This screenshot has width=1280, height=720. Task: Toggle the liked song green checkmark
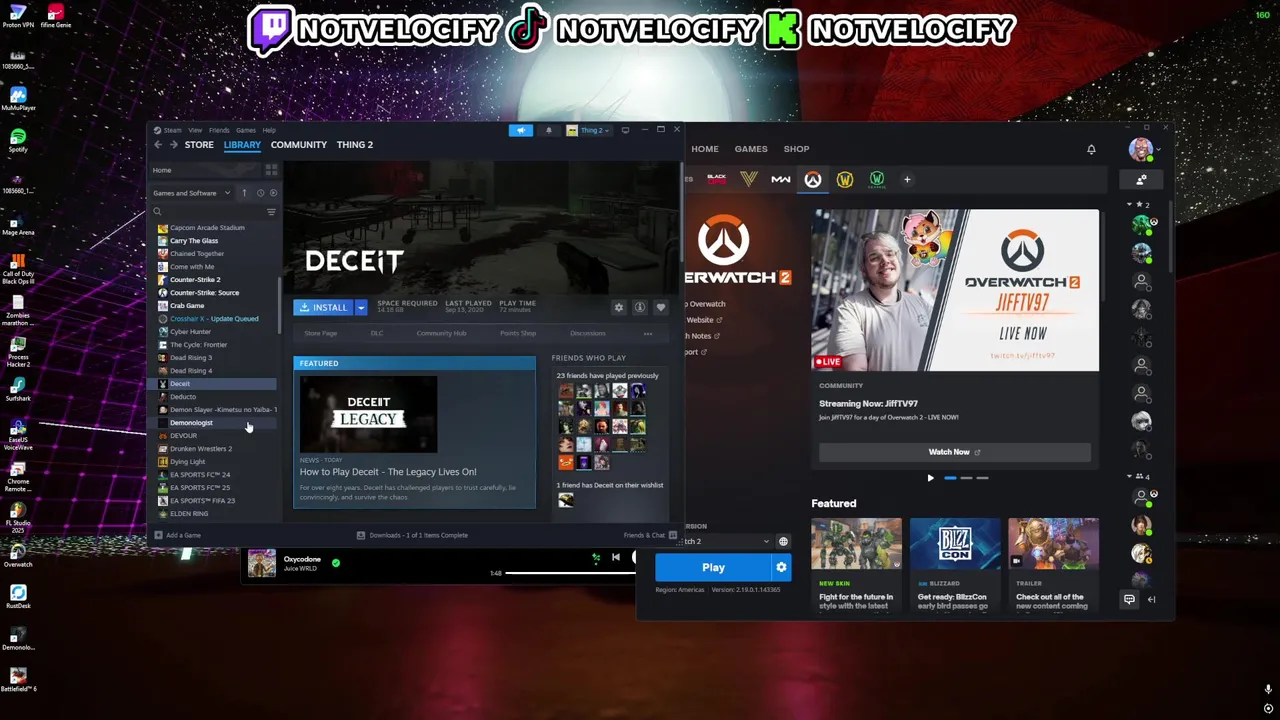(x=335, y=563)
